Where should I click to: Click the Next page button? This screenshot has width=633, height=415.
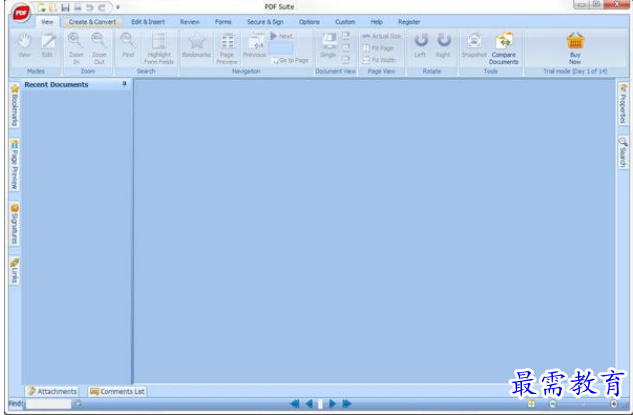coord(281,36)
